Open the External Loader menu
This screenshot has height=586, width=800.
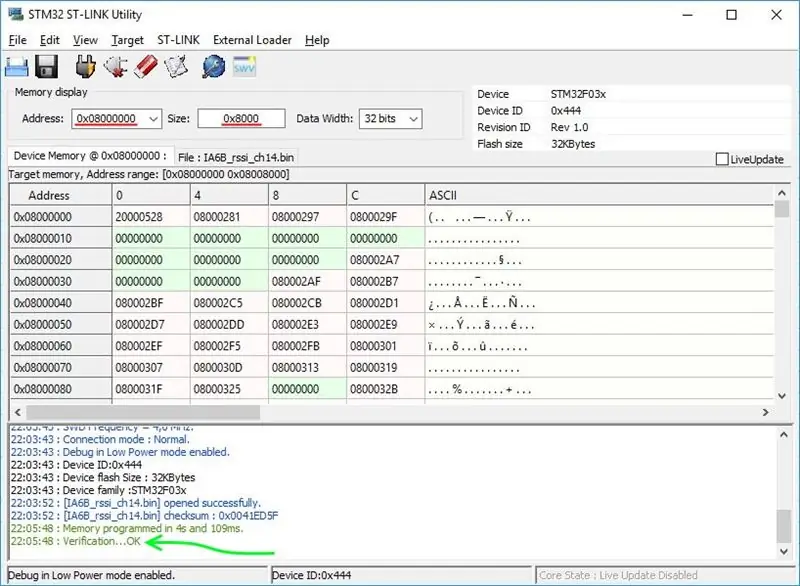(x=252, y=40)
